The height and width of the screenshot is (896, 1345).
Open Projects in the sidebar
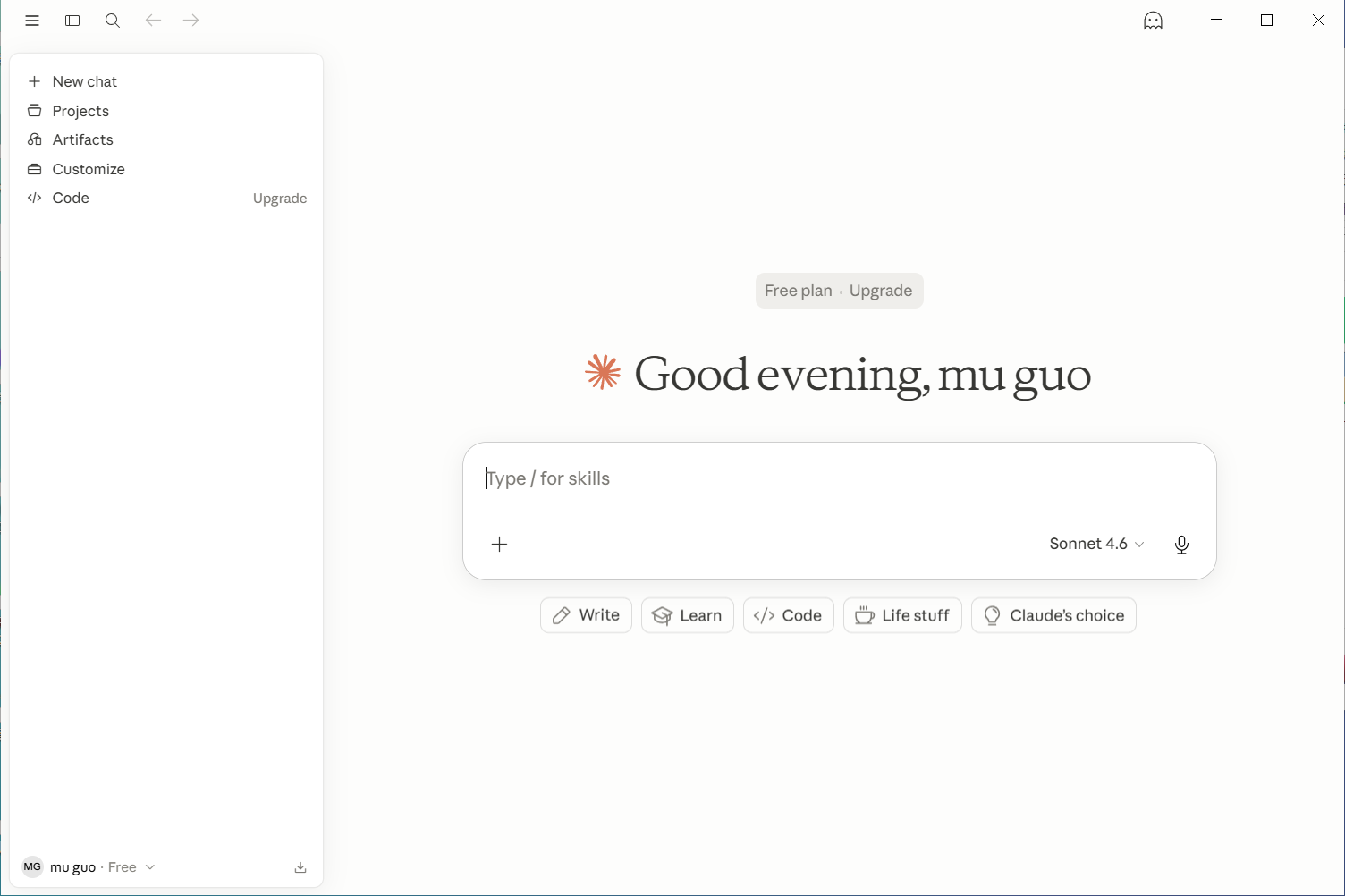point(166,111)
